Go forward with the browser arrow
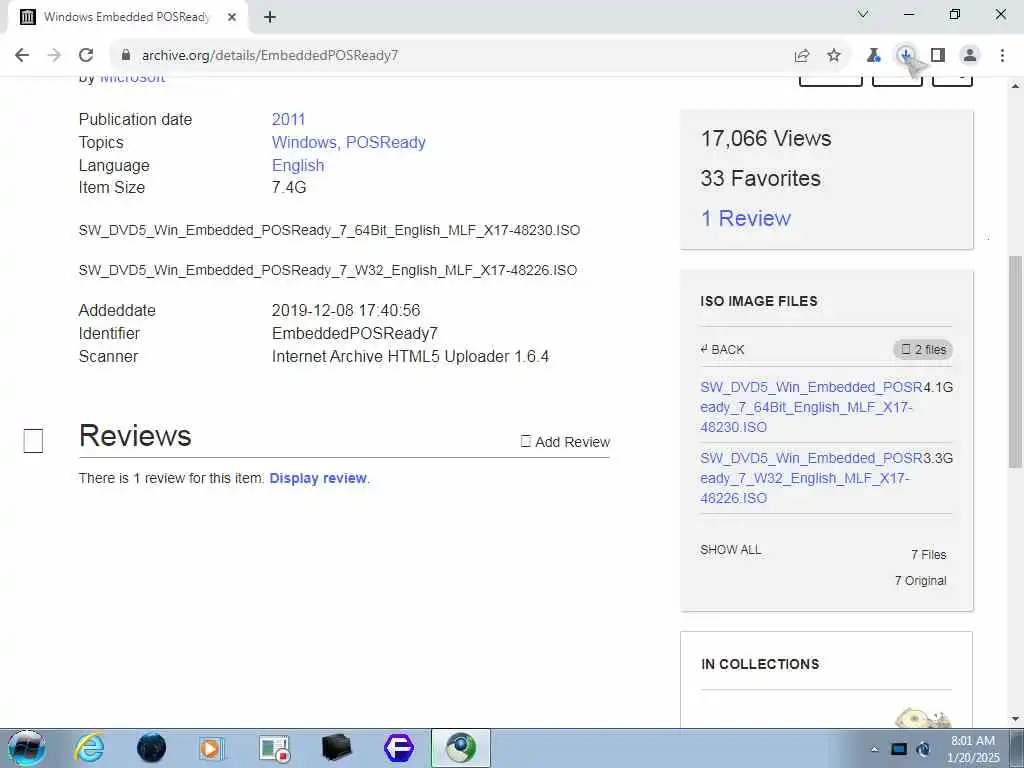The height and width of the screenshot is (768, 1024). [x=54, y=55]
